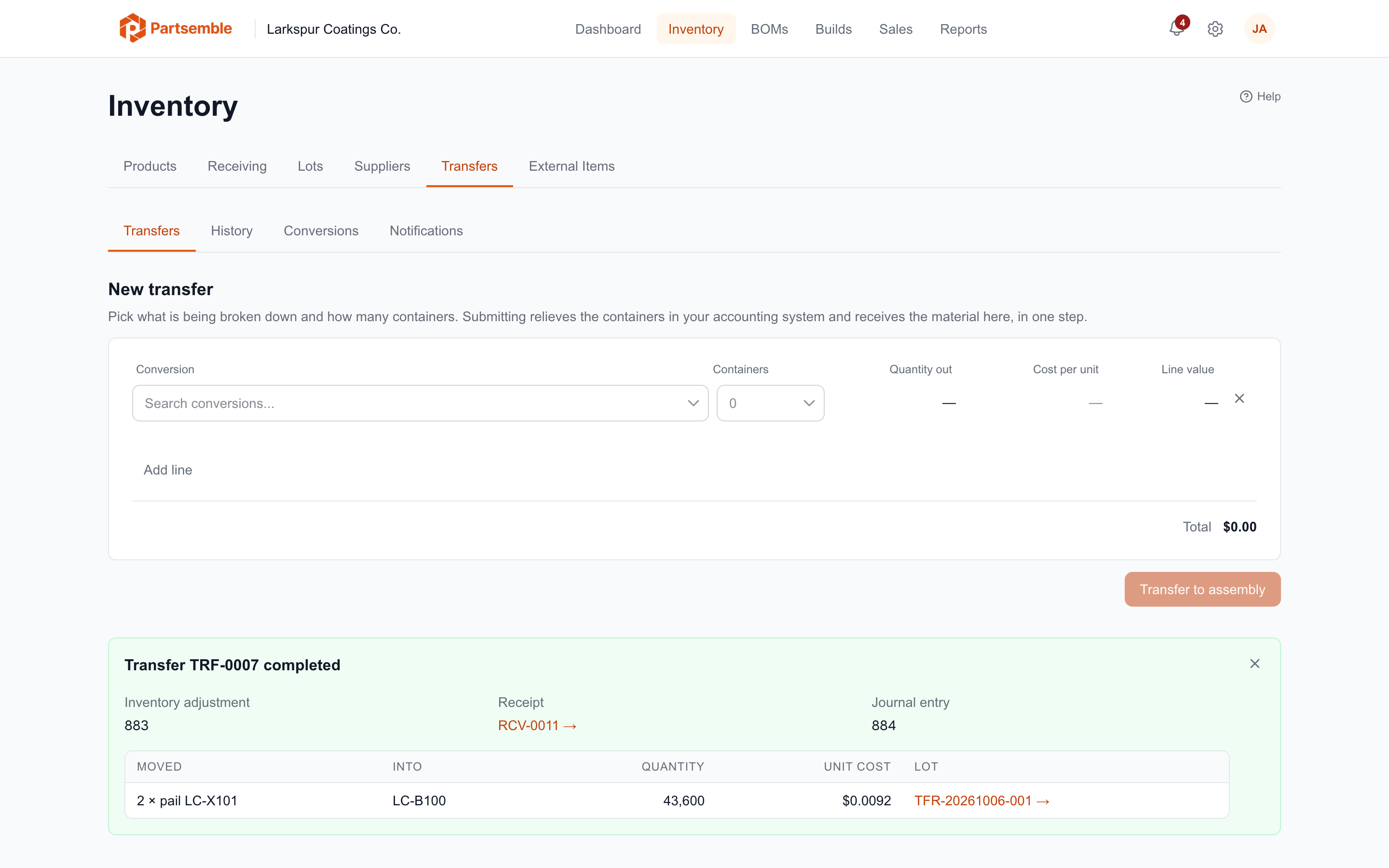Click the unit cost $0.0092

866,800
